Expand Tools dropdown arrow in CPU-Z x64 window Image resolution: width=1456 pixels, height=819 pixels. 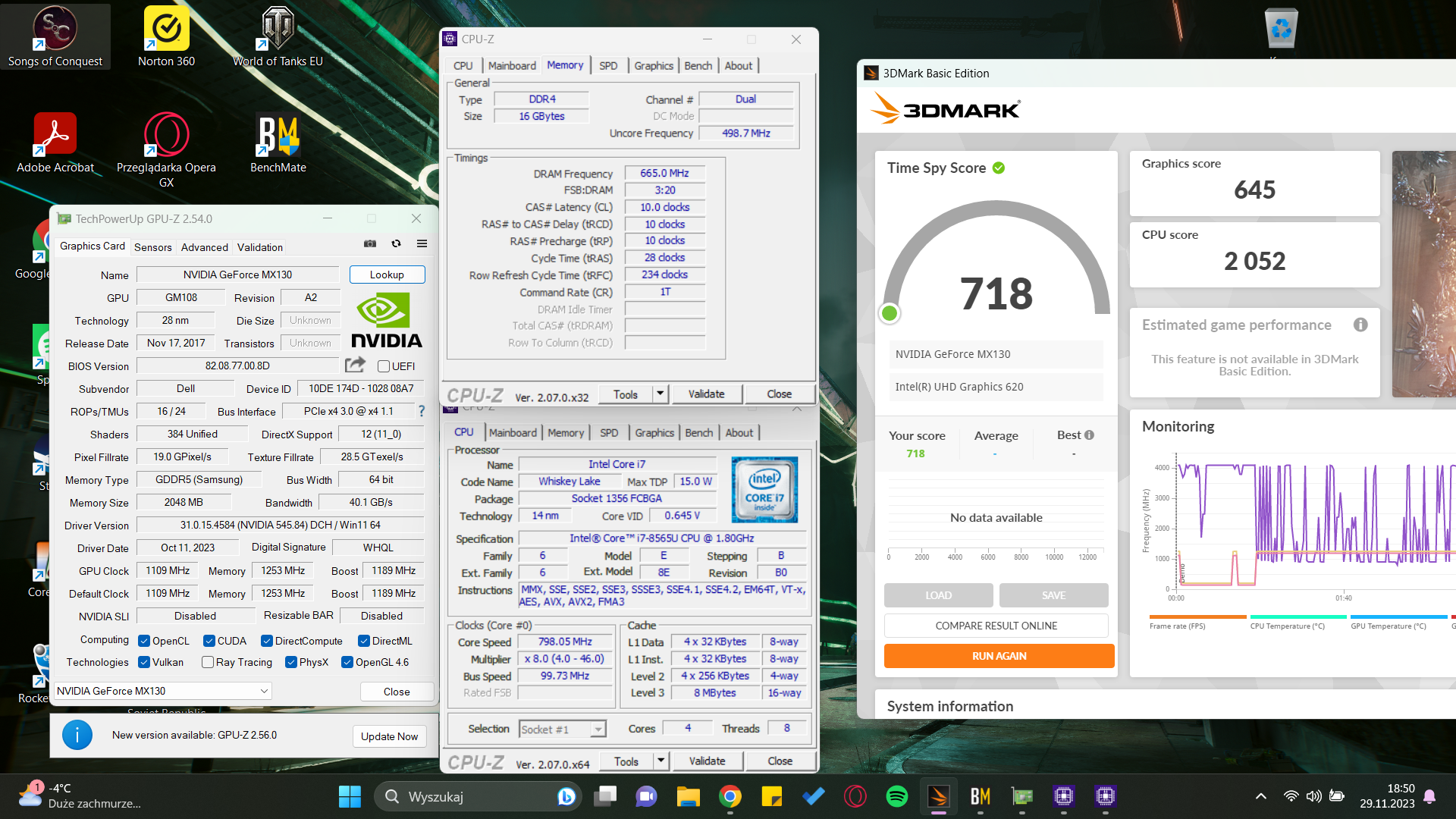(661, 761)
